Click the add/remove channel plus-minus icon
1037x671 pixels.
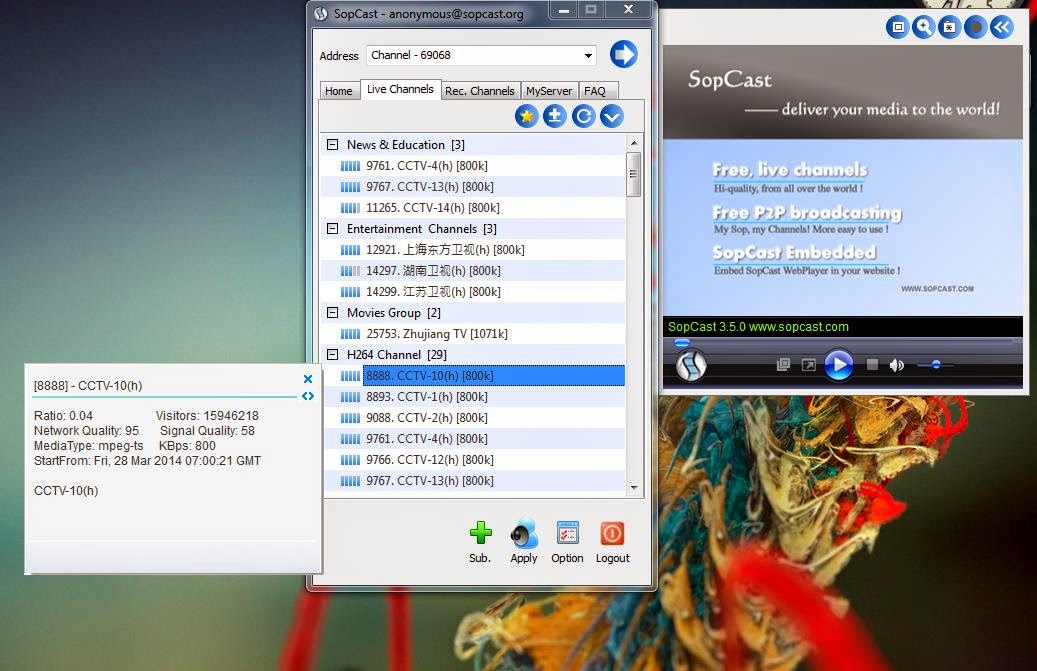pyautogui.click(x=555, y=117)
